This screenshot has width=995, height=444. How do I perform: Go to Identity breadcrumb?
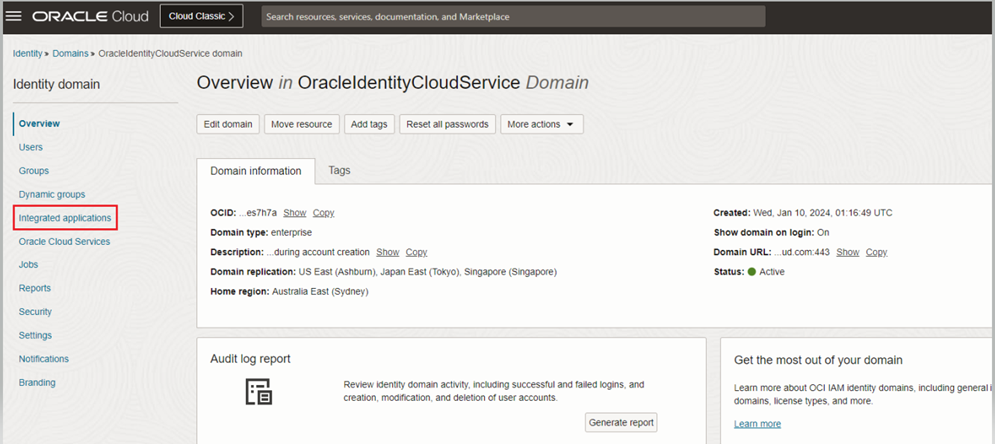coord(27,53)
